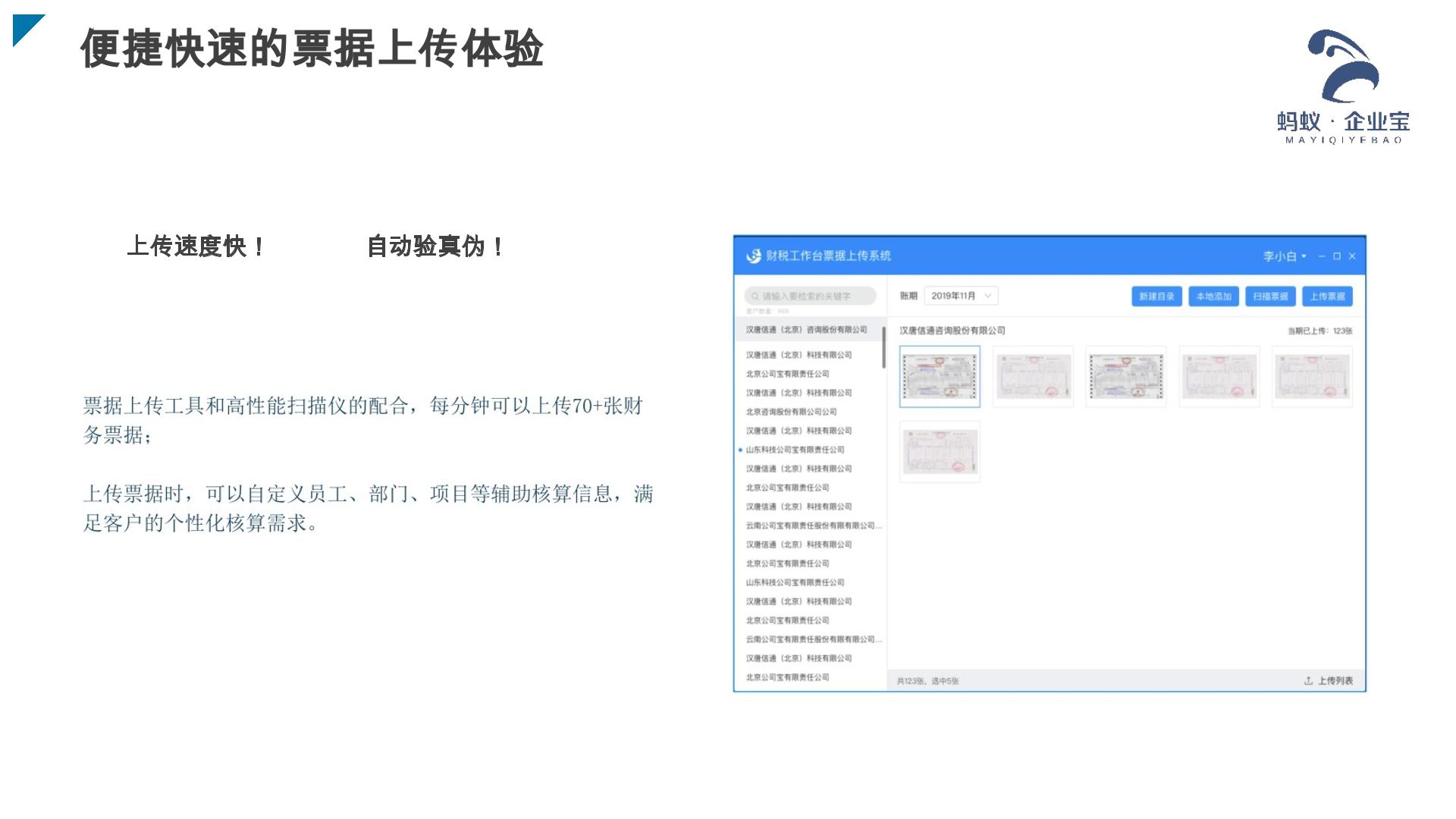The height and width of the screenshot is (819, 1456).
Task: Click the 上传票据 button
Action: pos(1327,297)
